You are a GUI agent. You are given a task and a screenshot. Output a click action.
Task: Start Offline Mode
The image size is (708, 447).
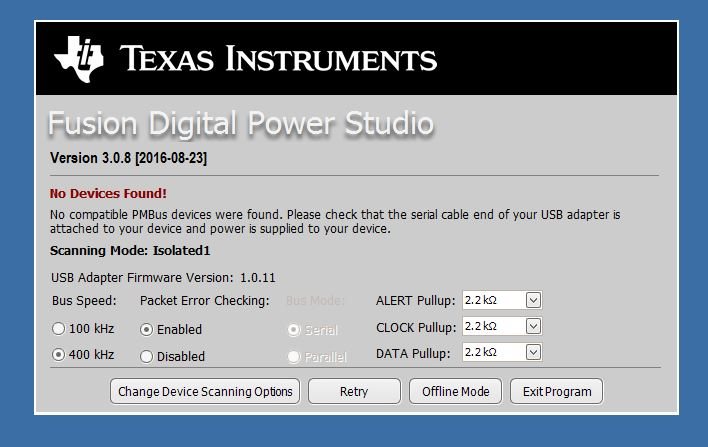point(455,391)
